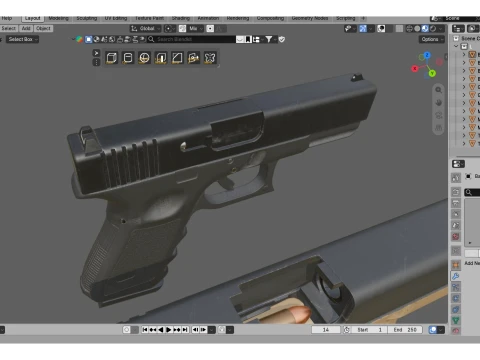The height and width of the screenshot is (360, 480).
Task: Add a new workspace with plus button
Action: pos(363,18)
